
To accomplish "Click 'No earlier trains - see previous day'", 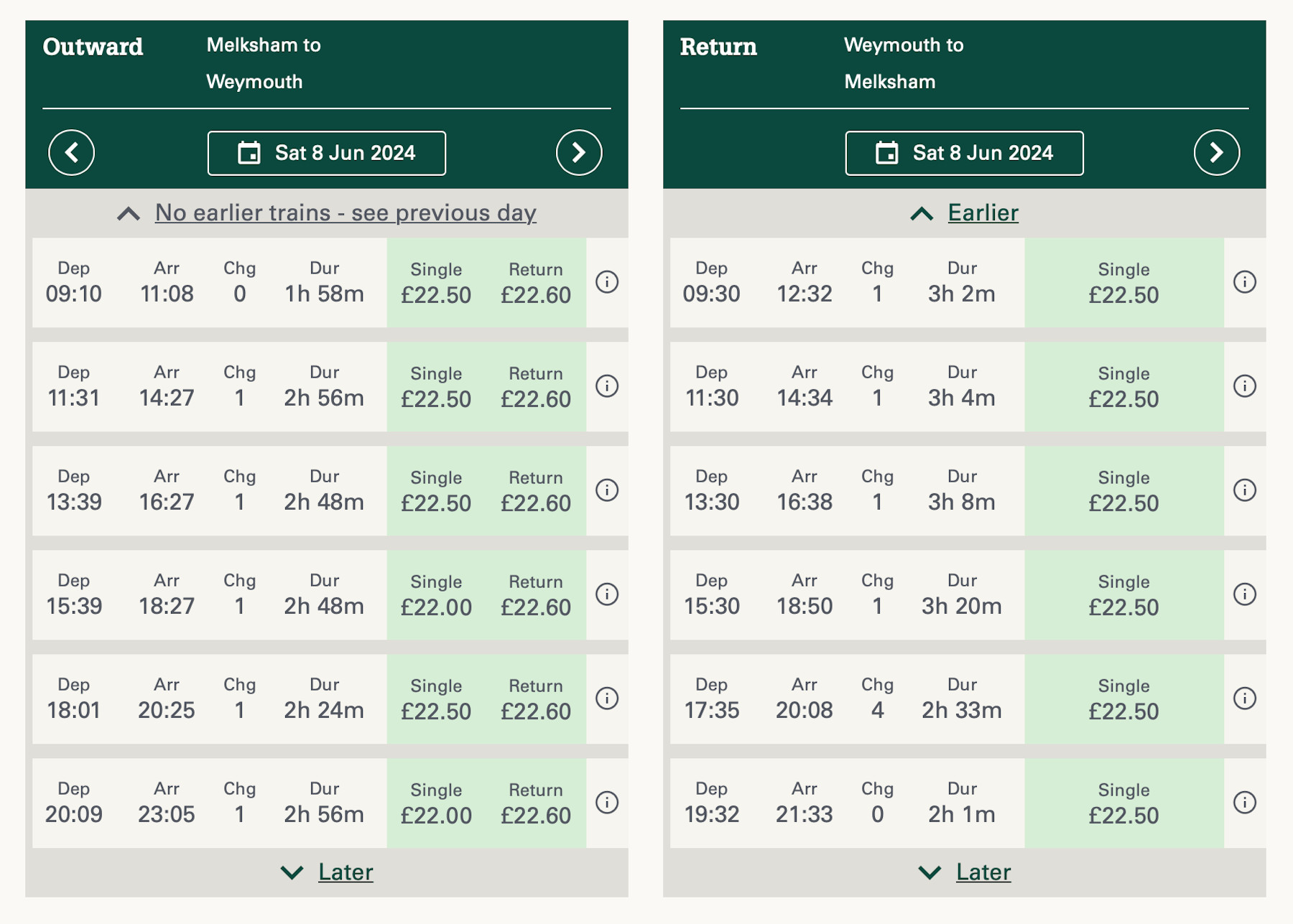I will pos(345,213).
